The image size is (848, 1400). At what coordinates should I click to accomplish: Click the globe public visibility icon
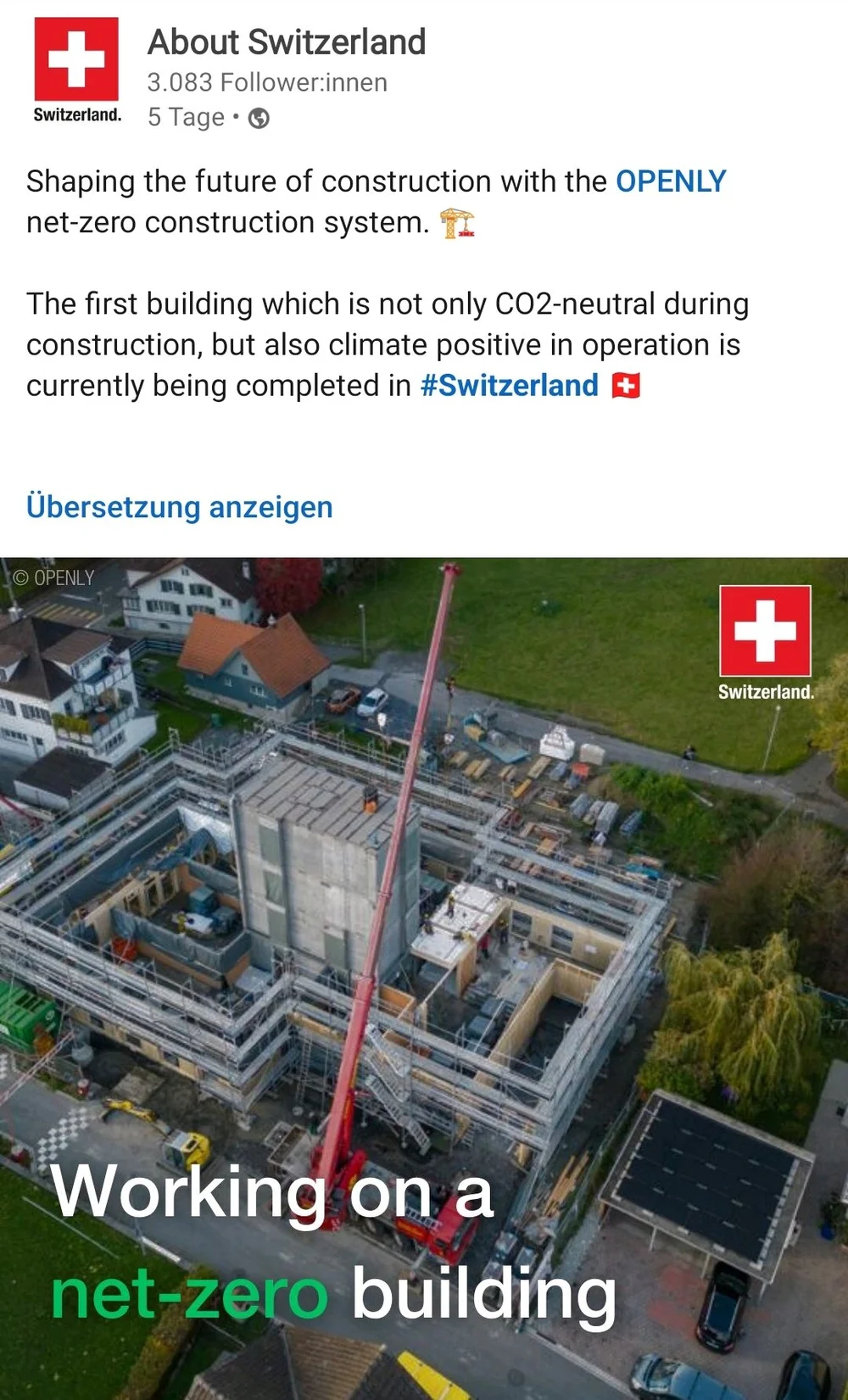(x=259, y=118)
